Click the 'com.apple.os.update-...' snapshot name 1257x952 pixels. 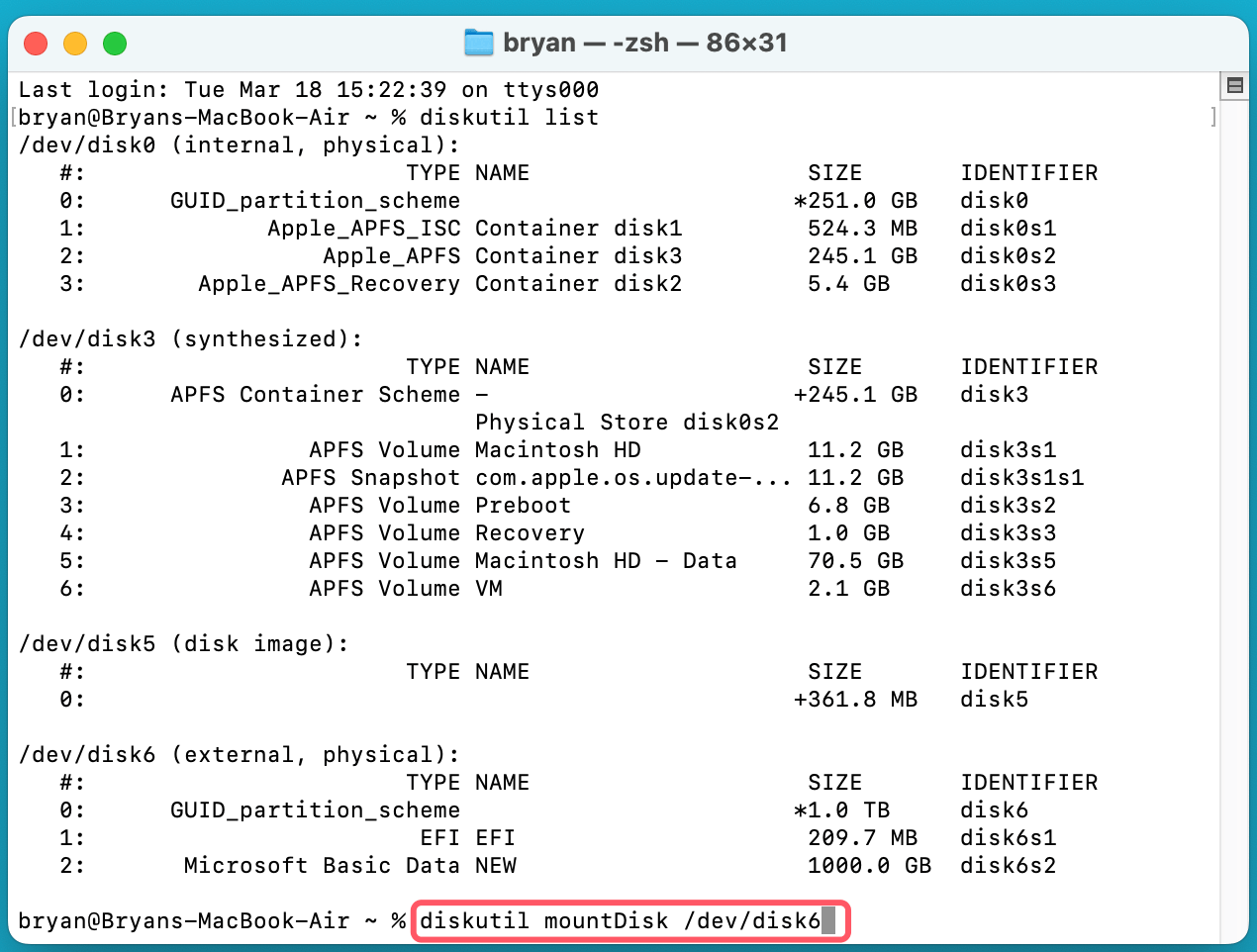[x=632, y=478]
